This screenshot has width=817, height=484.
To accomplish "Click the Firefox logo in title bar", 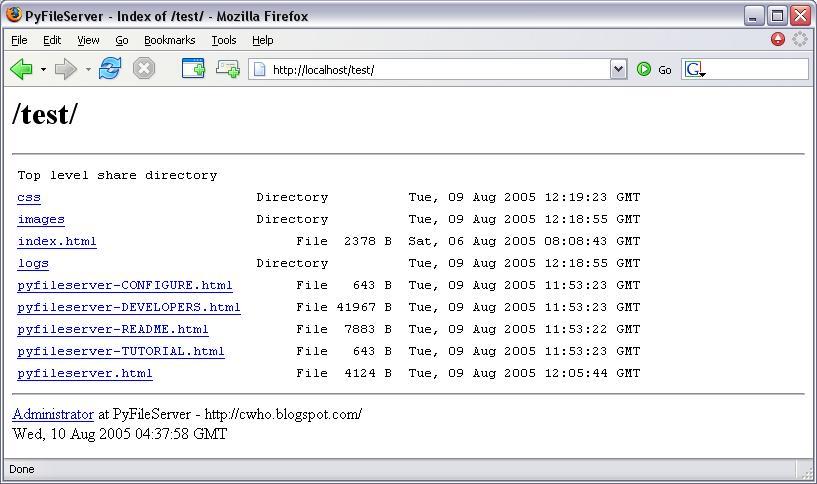I will pos(14,15).
